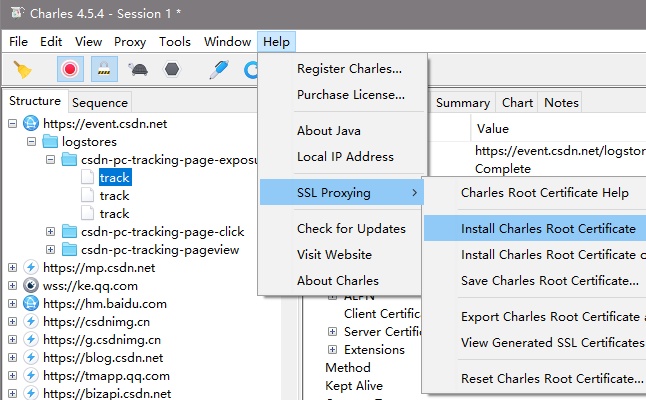Choose Register Charles... from Help menu

click(343, 68)
